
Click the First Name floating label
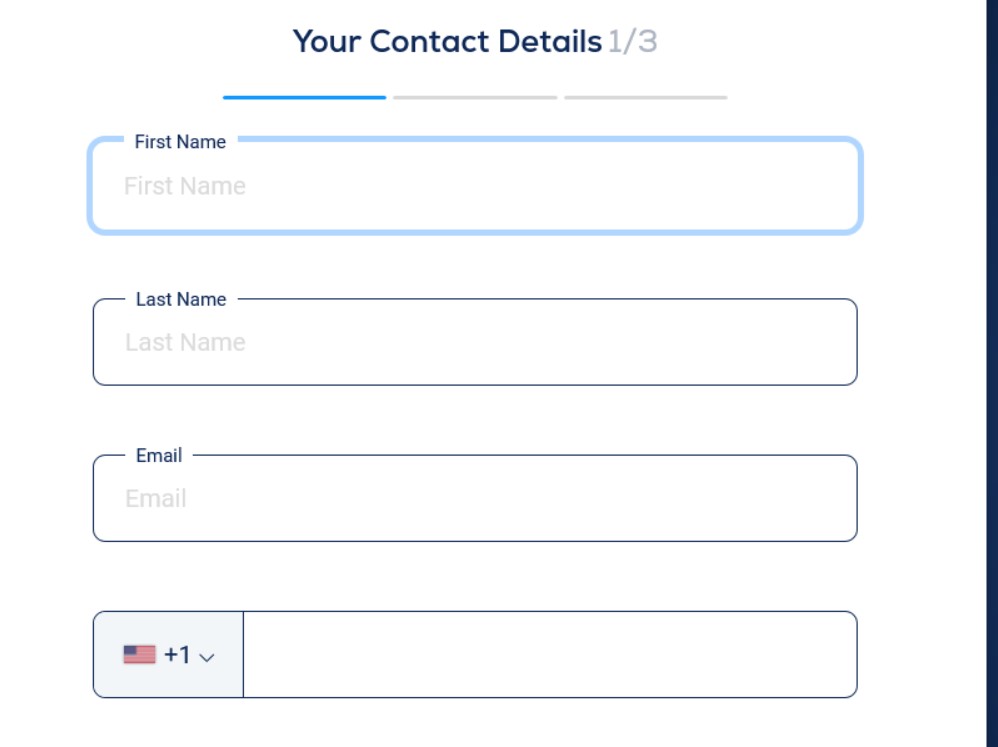180,142
